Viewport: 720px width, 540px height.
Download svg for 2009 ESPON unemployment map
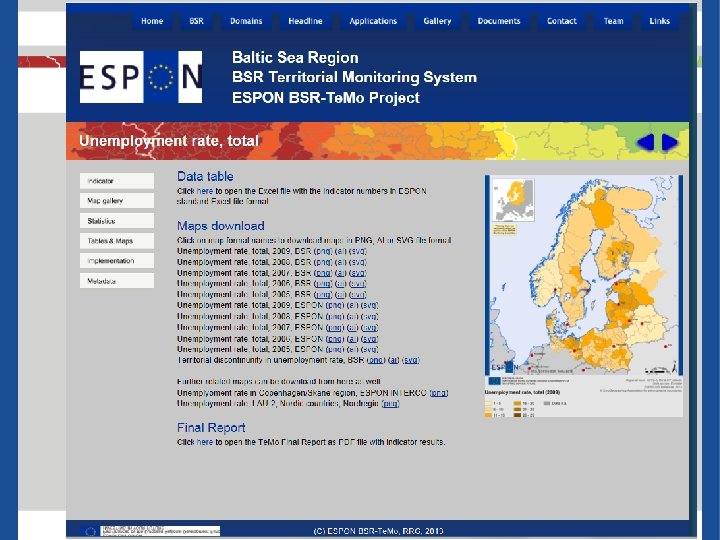tap(370, 305)
